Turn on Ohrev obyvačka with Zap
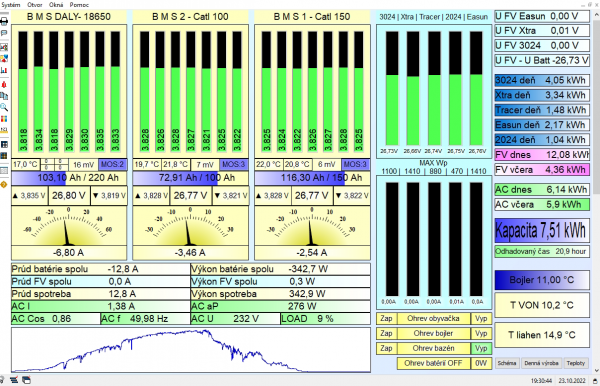The image size is (600, 386). (386, 318)
